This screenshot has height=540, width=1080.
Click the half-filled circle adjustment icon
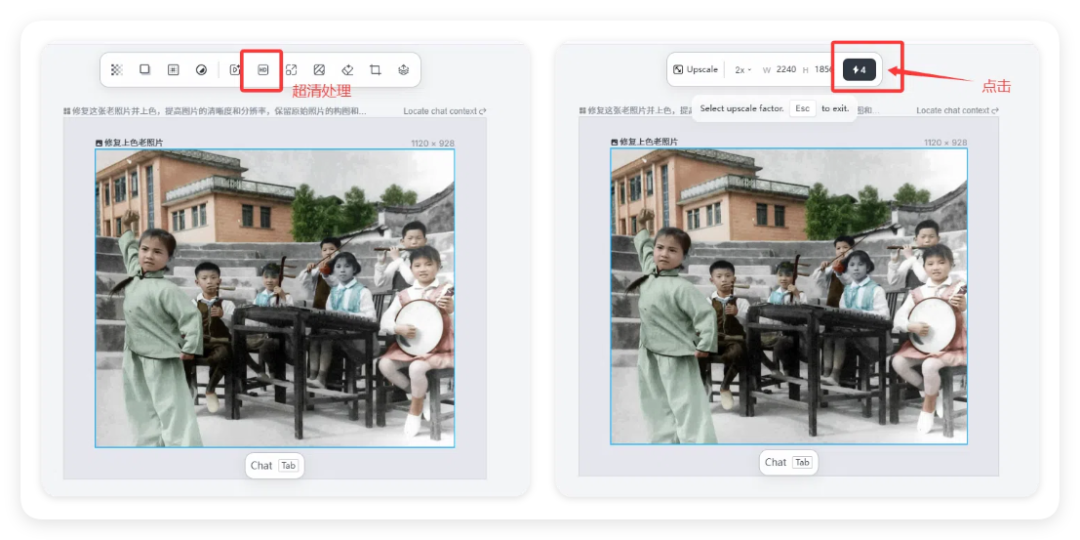(x=201, y=70)
